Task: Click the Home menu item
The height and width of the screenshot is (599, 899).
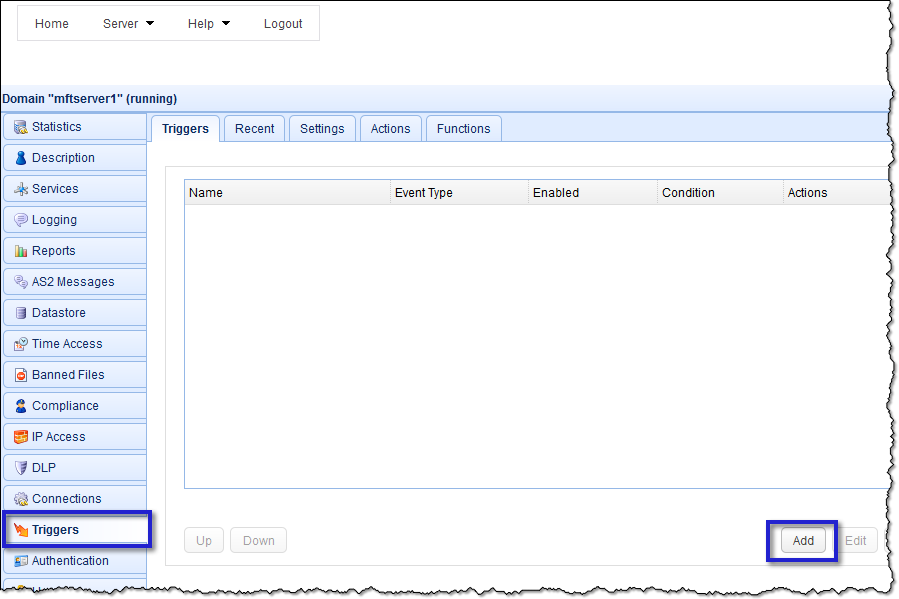Action: coord(51,23)
